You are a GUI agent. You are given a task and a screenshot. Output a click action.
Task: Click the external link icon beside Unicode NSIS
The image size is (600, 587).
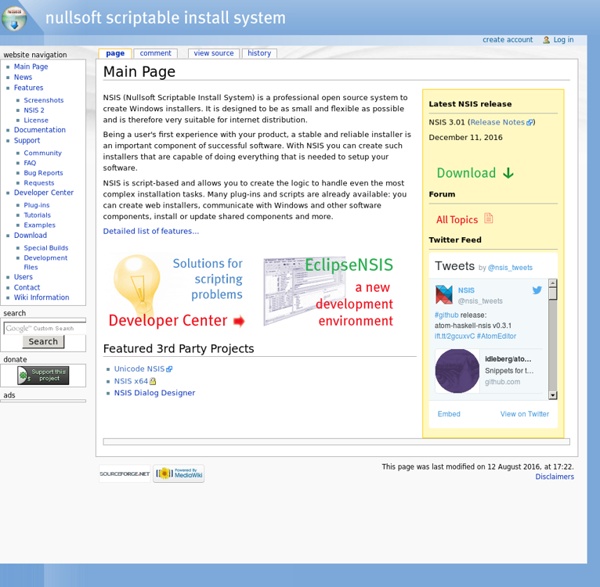click(170, 369)
